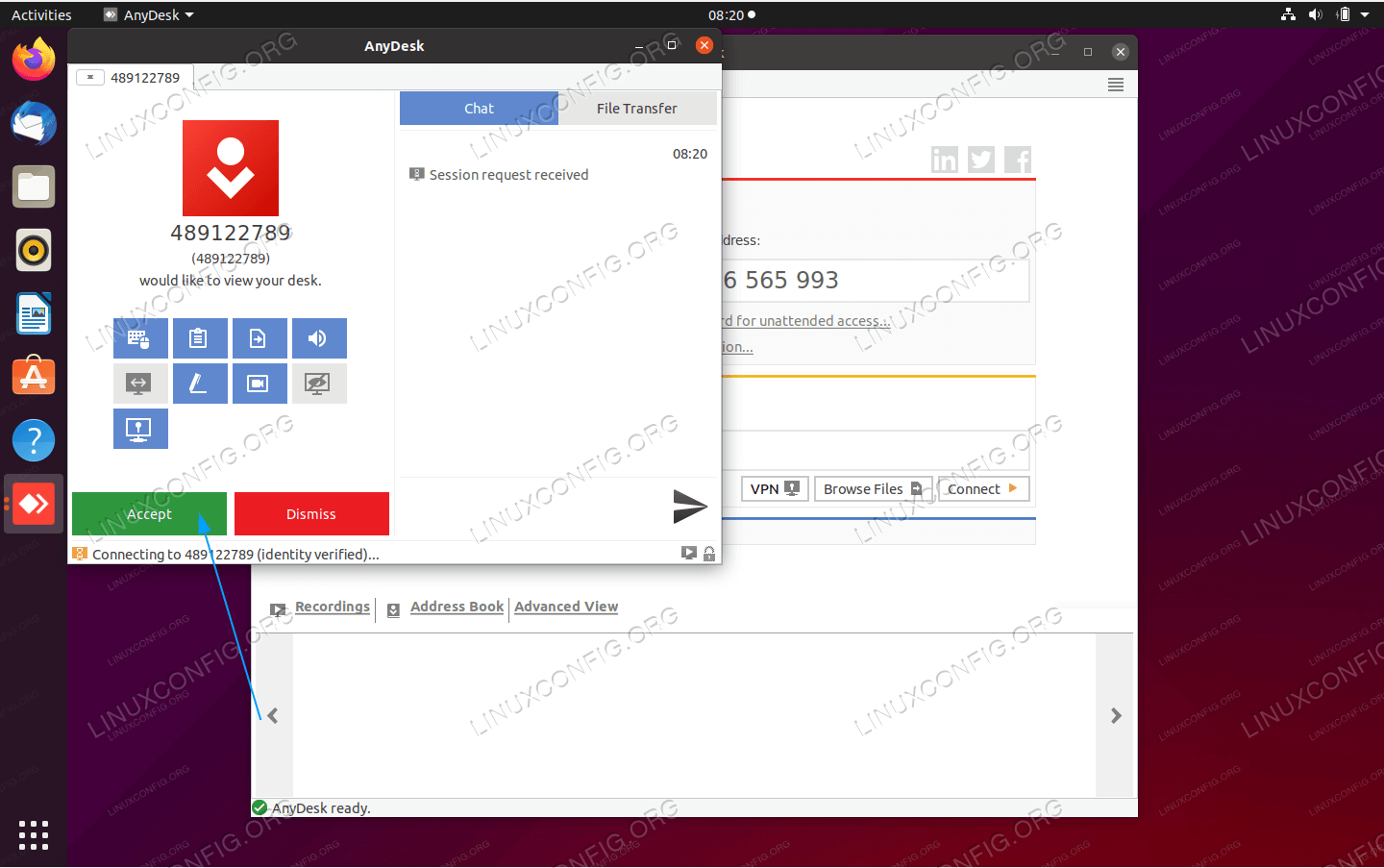Toggle the disabled screen-switch arrows permission
This screenshot has height=868, width=1384.
click(140, 384)
